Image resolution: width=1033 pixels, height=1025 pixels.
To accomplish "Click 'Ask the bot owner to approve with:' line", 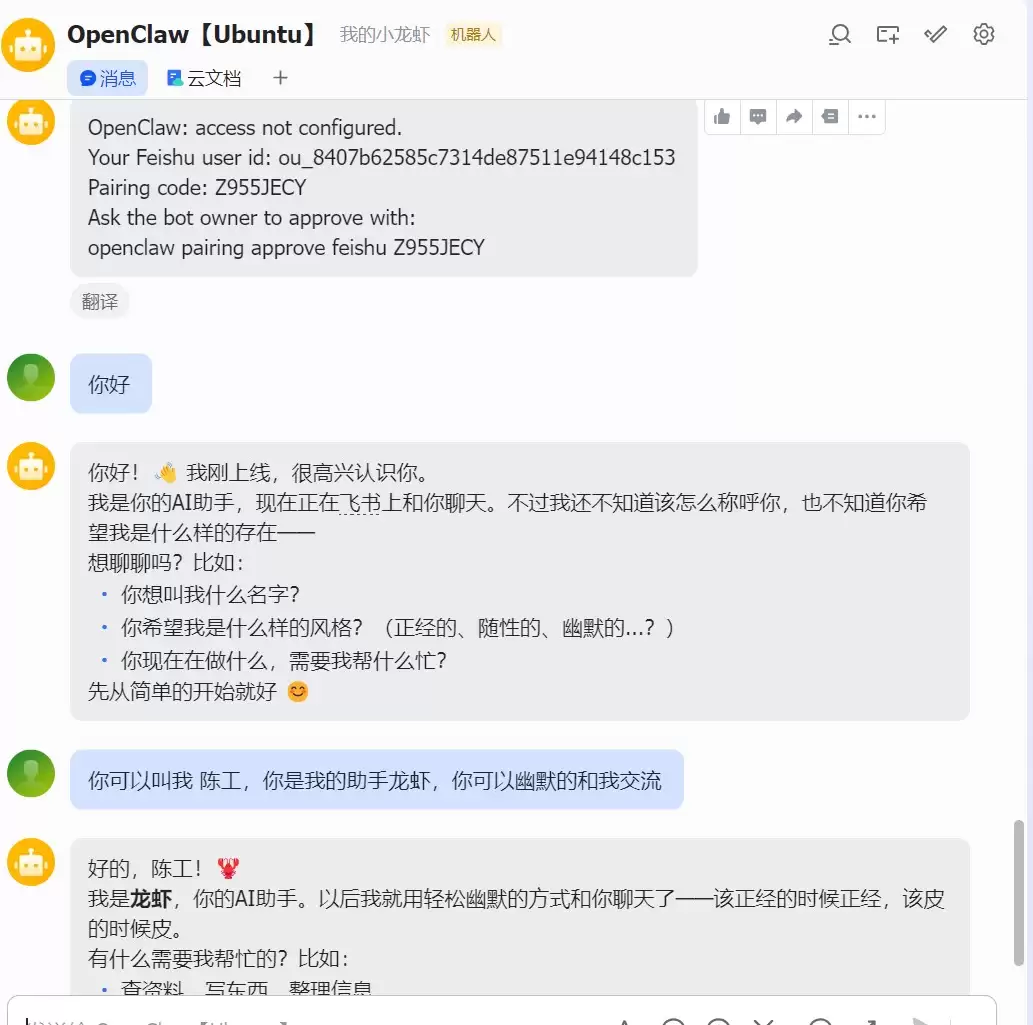I will 252,217.
